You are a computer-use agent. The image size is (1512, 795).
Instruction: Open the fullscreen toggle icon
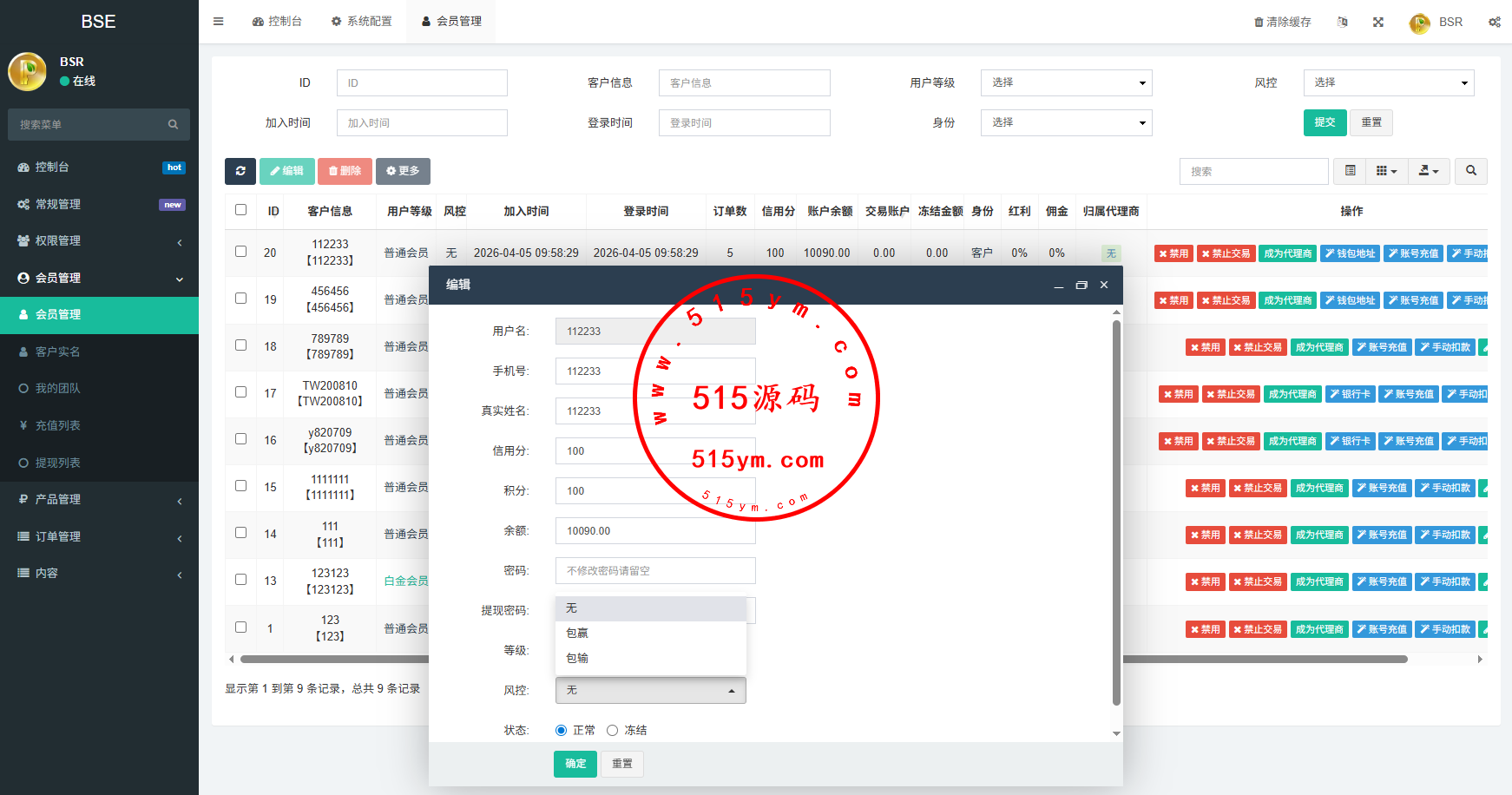1378,23
